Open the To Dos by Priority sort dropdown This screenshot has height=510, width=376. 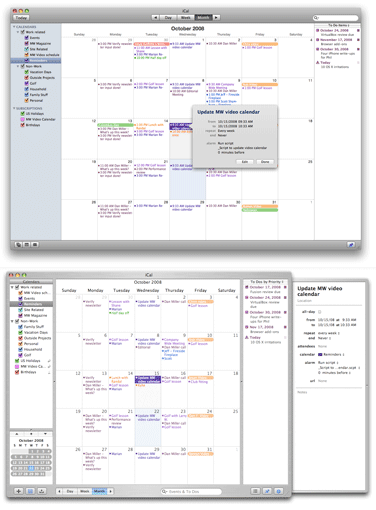pos(266,282)
